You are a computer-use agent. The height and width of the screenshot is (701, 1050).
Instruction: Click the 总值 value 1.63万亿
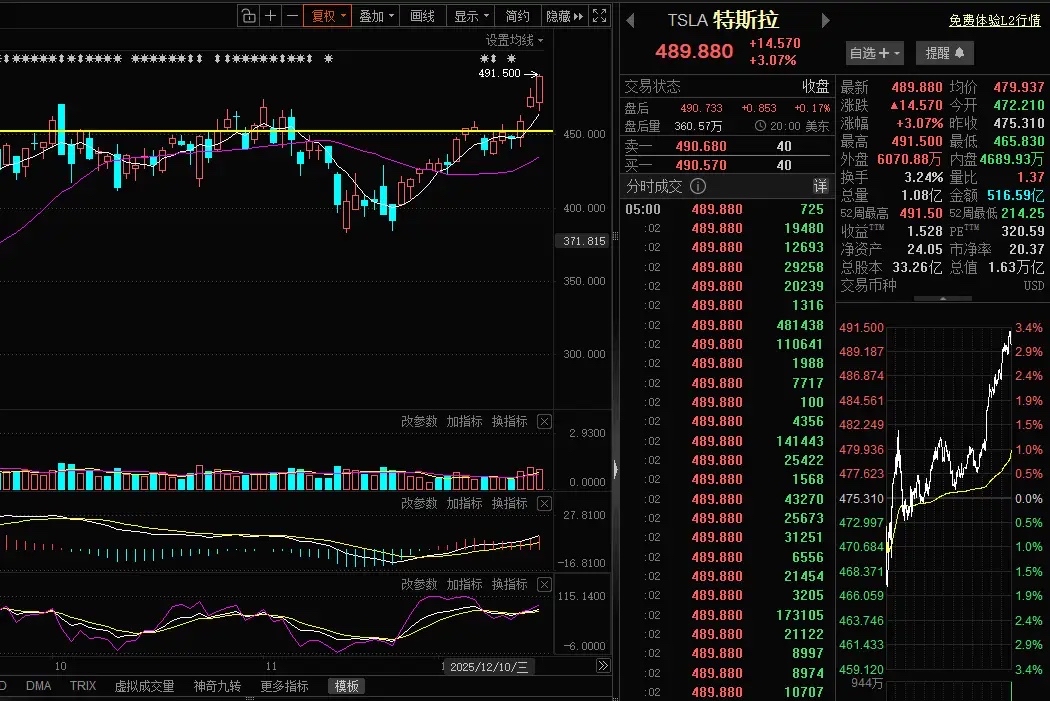pos(1015,267)
